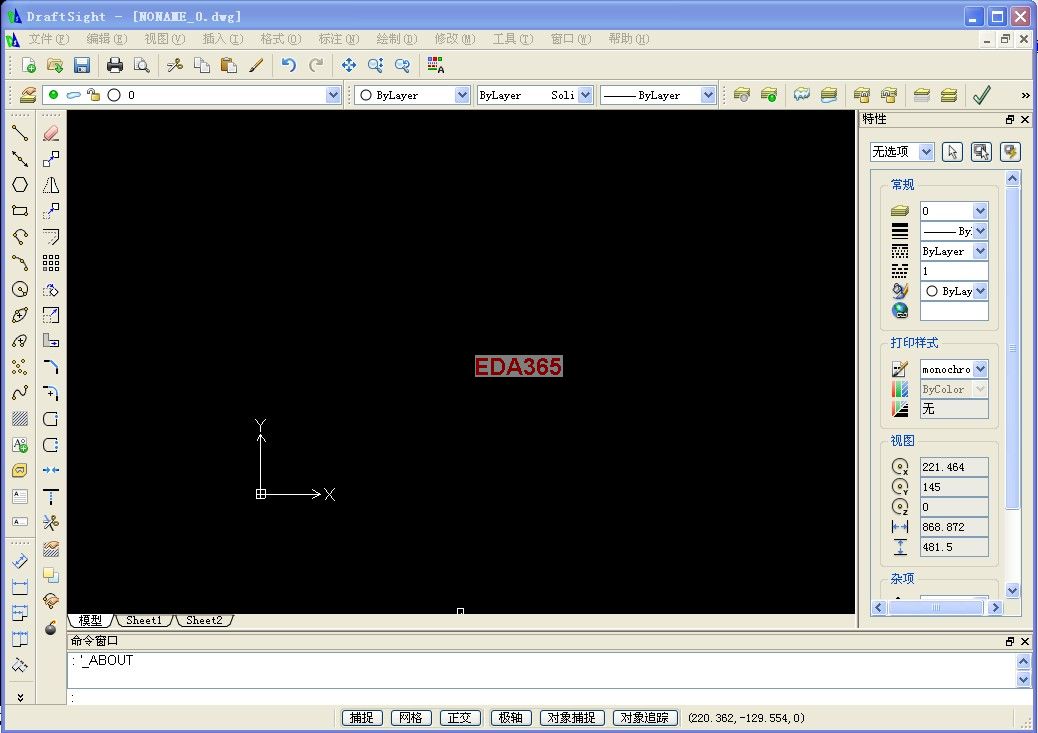The height and width of the screenshot is (733, 1038).
Task: Switch to the 模型 Model tab
Action: pos(91,620)
